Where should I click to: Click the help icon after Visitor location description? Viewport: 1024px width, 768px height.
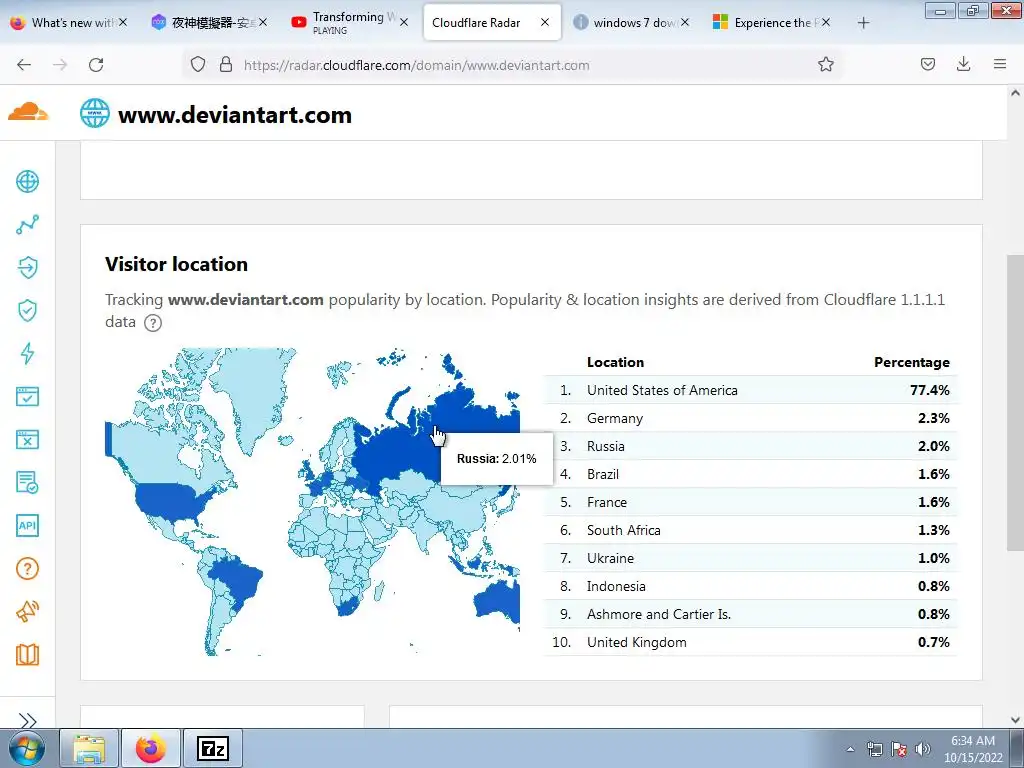(x=153, y=323)
